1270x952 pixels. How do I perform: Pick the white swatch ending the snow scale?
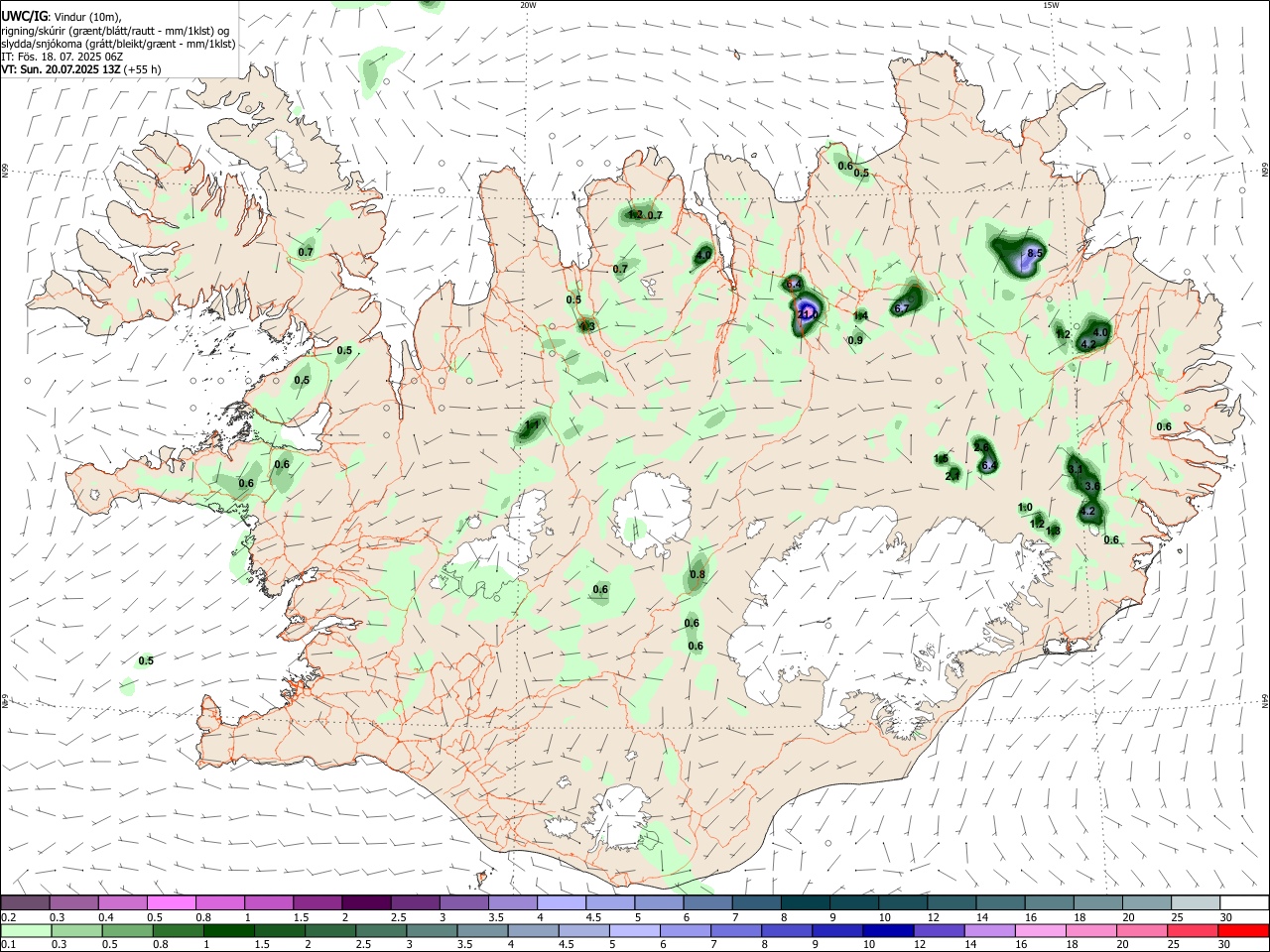(1244, 902)
